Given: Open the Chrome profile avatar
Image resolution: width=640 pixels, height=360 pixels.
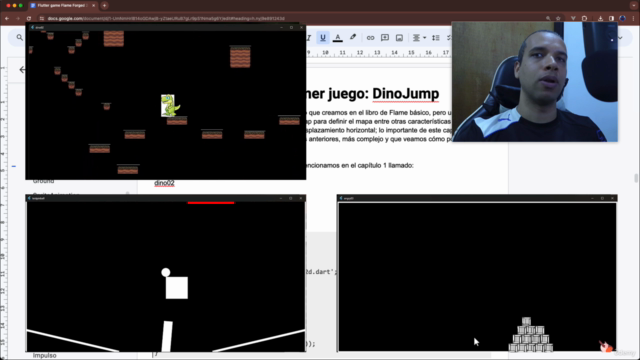Looking at the screenshot, I should (622, 18).
